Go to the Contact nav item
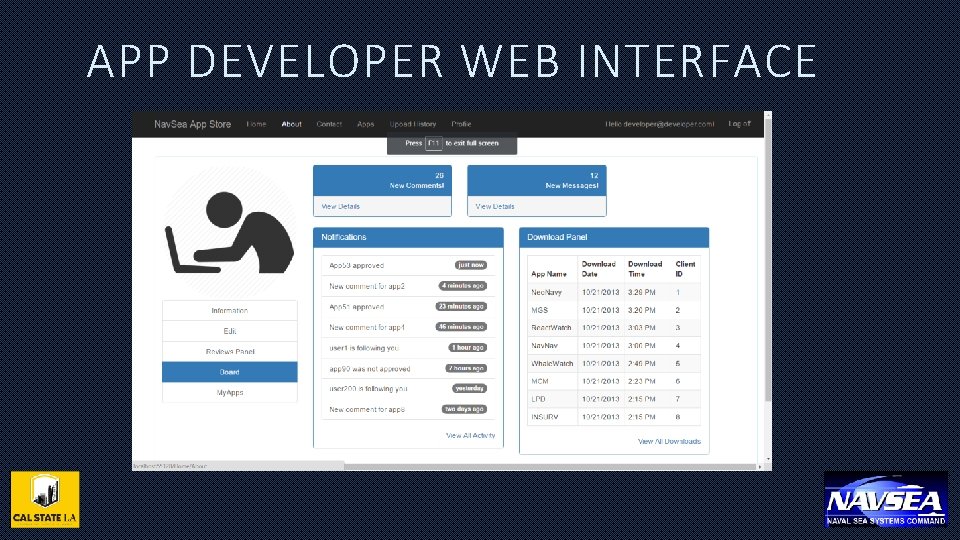Image resolution: width=960 pixels, height=540 pixels. pos(329,124)
